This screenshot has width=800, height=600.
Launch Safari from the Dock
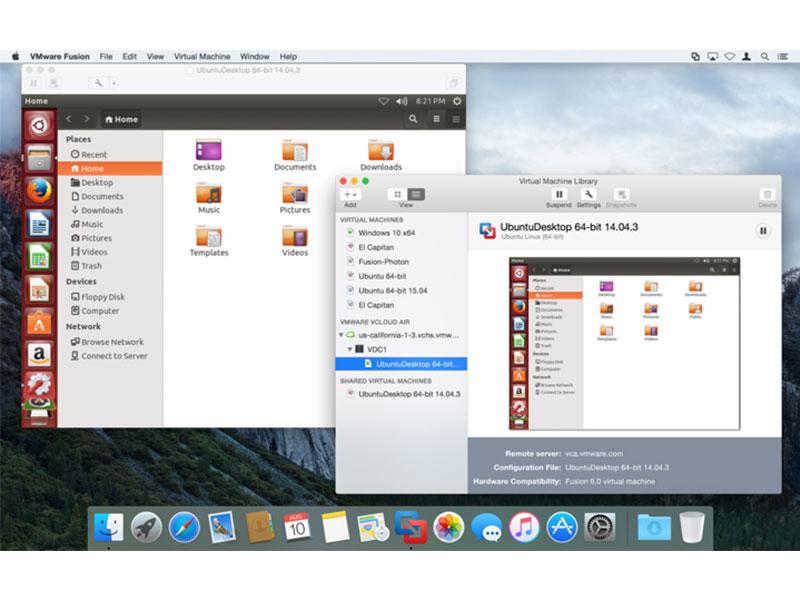point(184,527)
